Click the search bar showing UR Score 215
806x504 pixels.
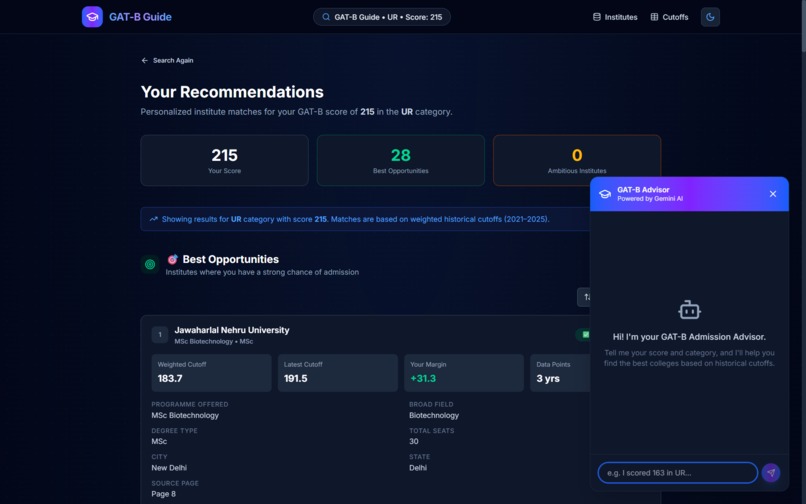[382, 17]
